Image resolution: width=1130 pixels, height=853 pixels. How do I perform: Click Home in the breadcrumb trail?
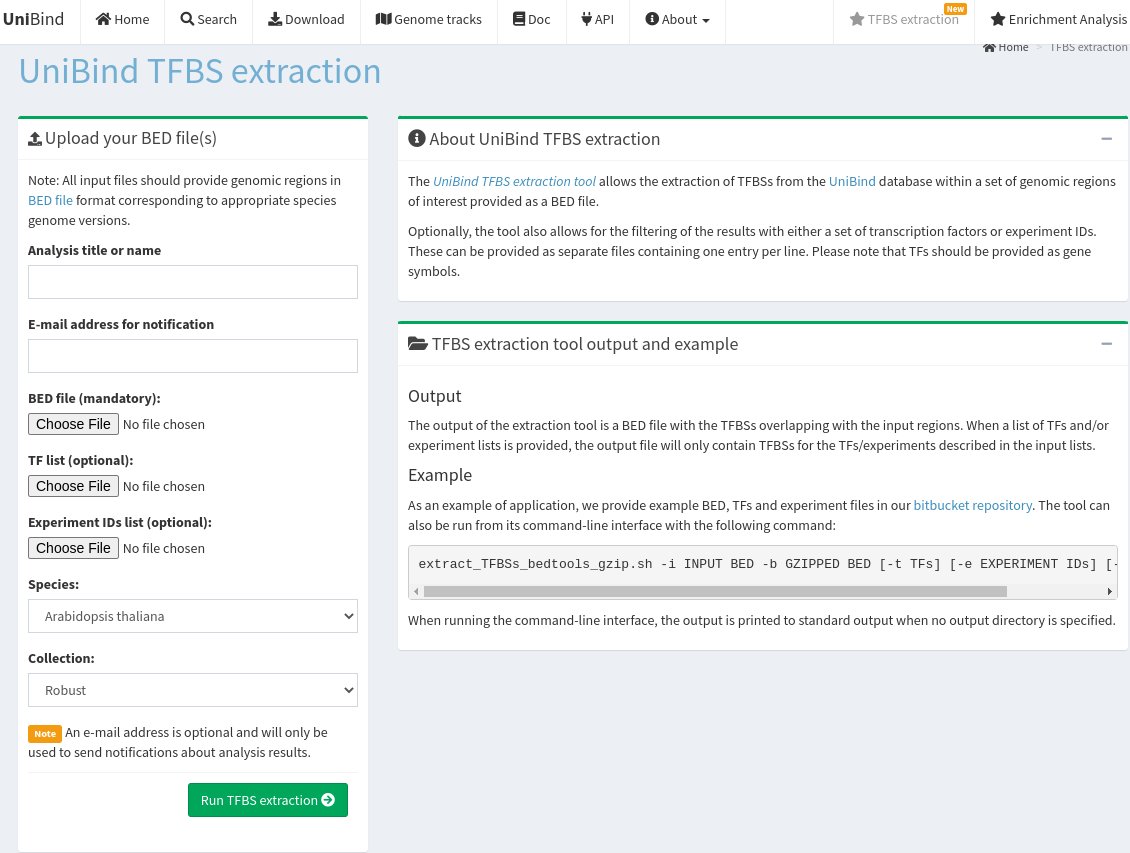tap(1006, 47)
